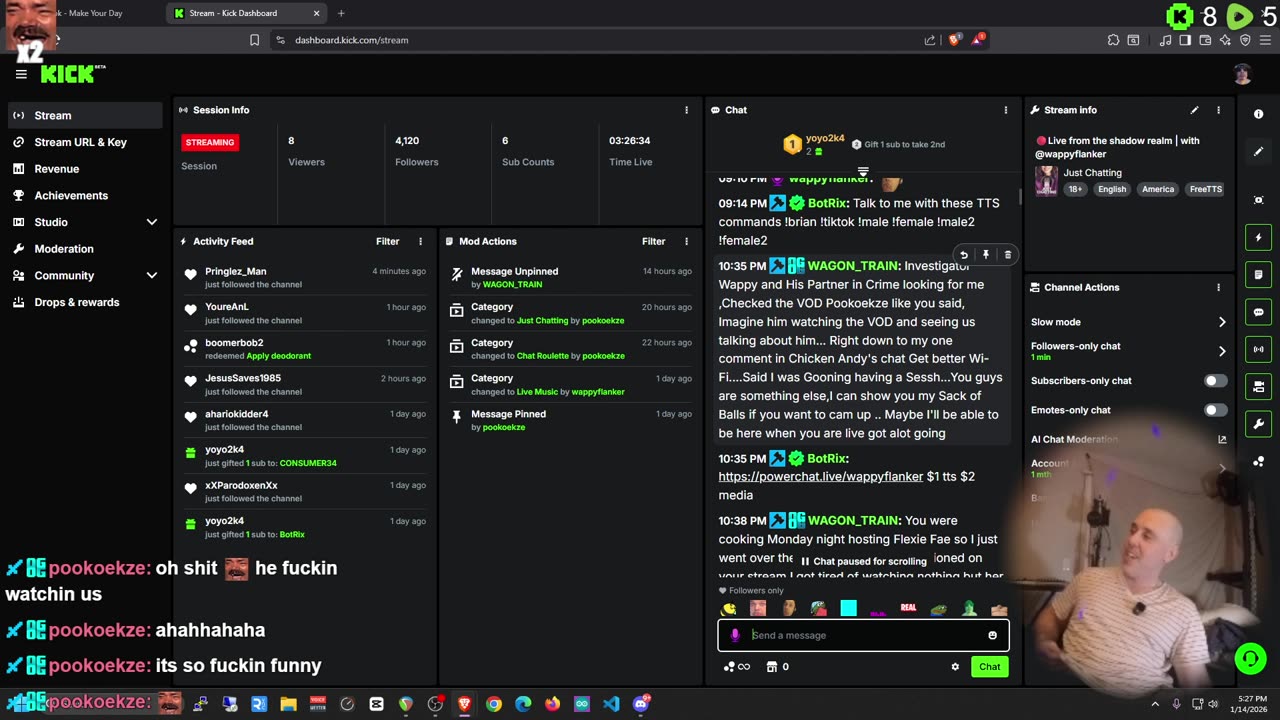Open Discord from the taskbar

click(641, 704)
